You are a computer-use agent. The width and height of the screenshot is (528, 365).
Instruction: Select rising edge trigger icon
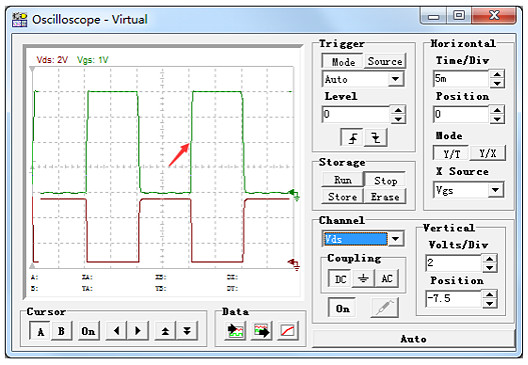352,138
